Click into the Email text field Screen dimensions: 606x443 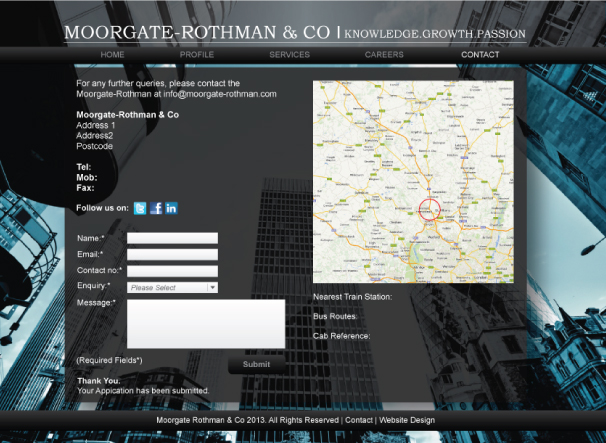click(172, 255)
